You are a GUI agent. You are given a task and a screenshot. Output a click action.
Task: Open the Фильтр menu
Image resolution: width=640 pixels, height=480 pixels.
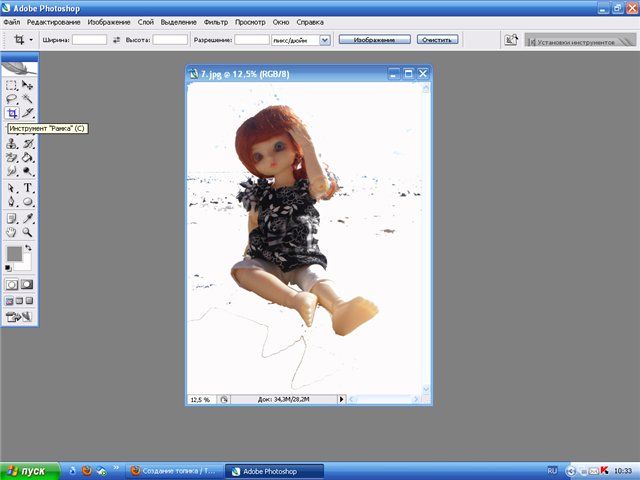tap(215, 21)
